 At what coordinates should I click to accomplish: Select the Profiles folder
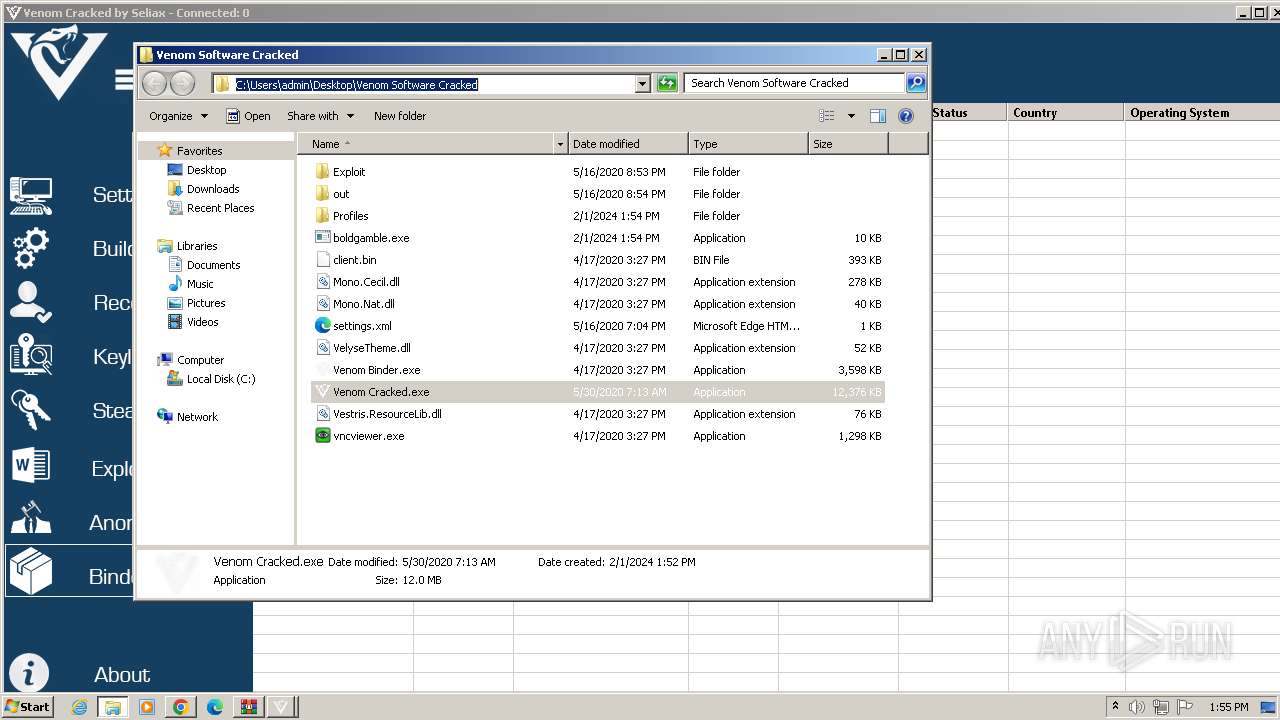598,216
